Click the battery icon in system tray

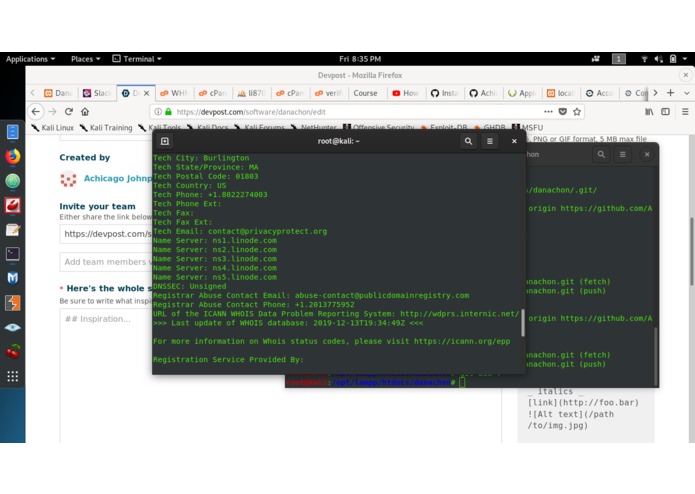click(x=673, y=58)
